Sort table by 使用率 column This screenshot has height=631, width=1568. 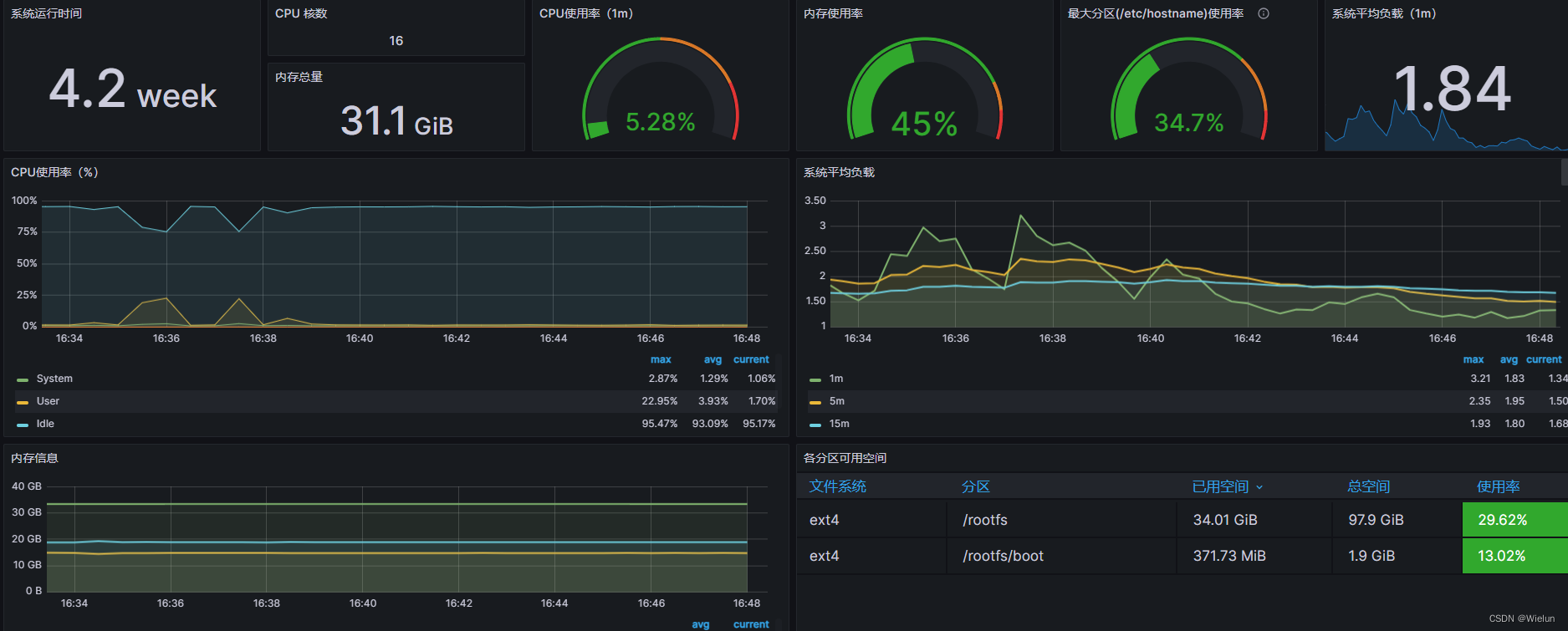point(1498,486)
